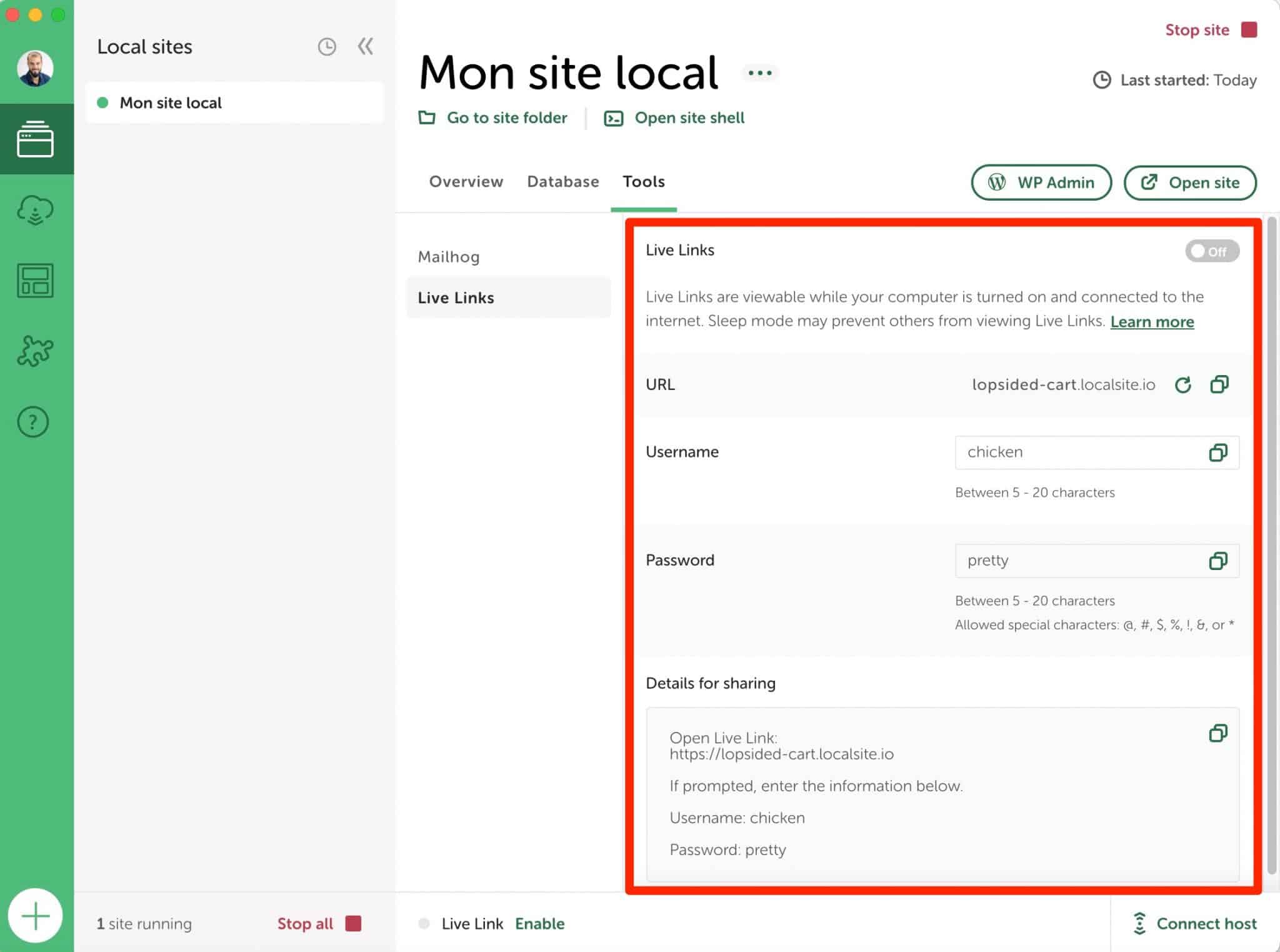
Task: Select Mailhog in tools list
Action: tap(449, 257)
